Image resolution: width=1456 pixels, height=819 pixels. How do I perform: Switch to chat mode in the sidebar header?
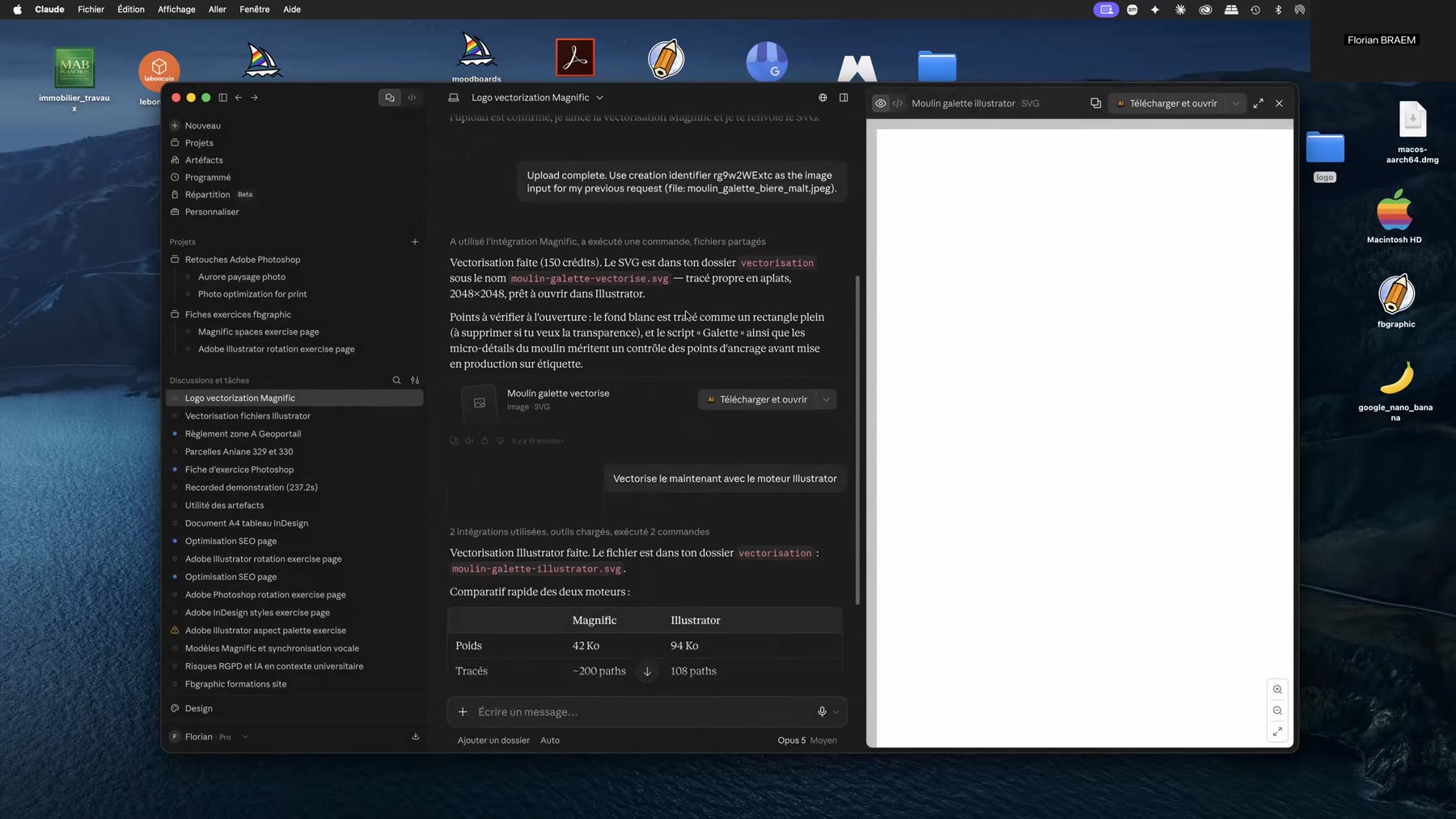pyautogui.click(x=390, y=98)
